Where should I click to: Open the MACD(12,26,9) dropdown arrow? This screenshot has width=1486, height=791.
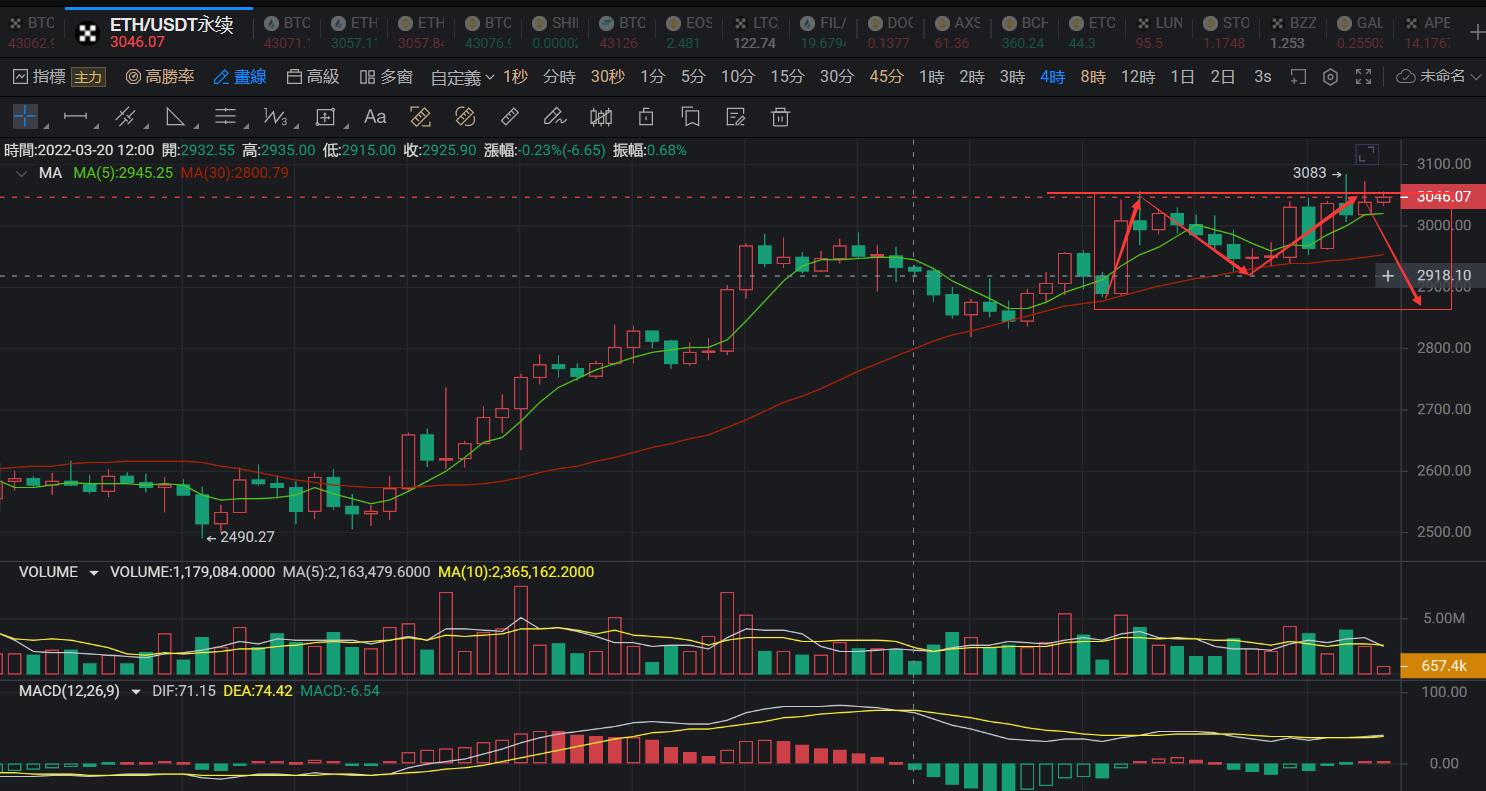point(135,691)
